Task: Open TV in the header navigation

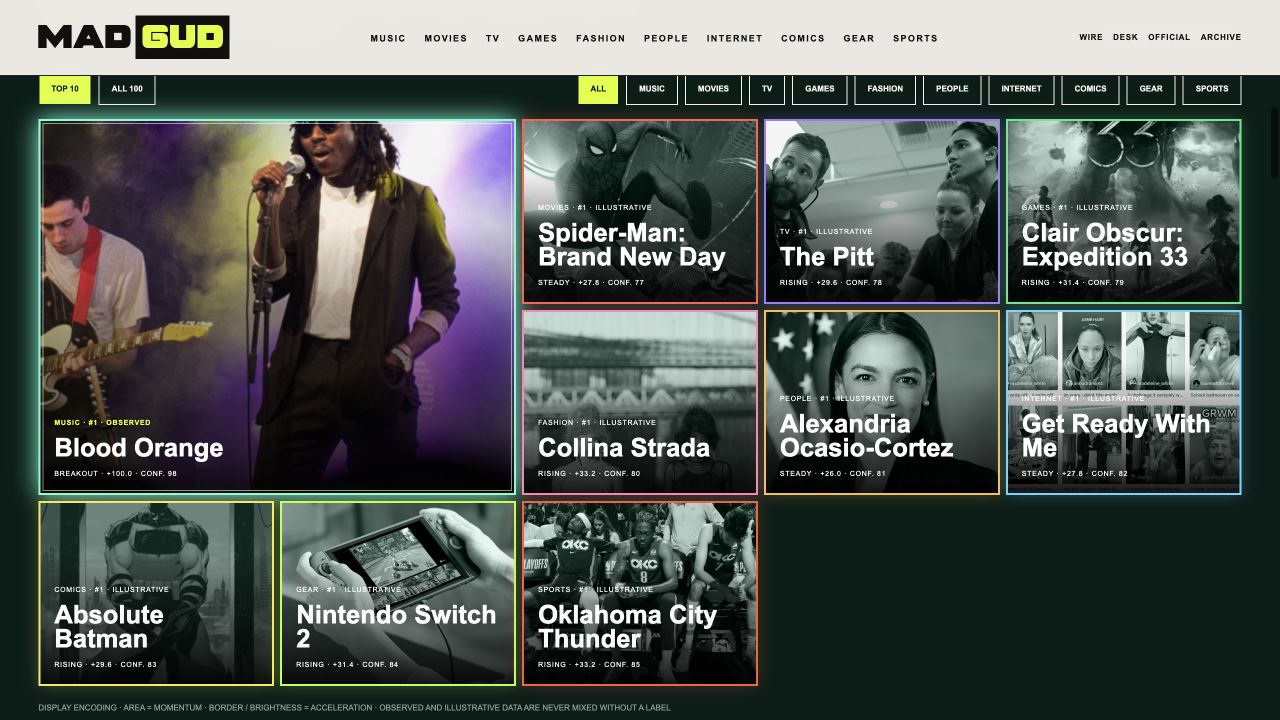Action: (492, 38)
